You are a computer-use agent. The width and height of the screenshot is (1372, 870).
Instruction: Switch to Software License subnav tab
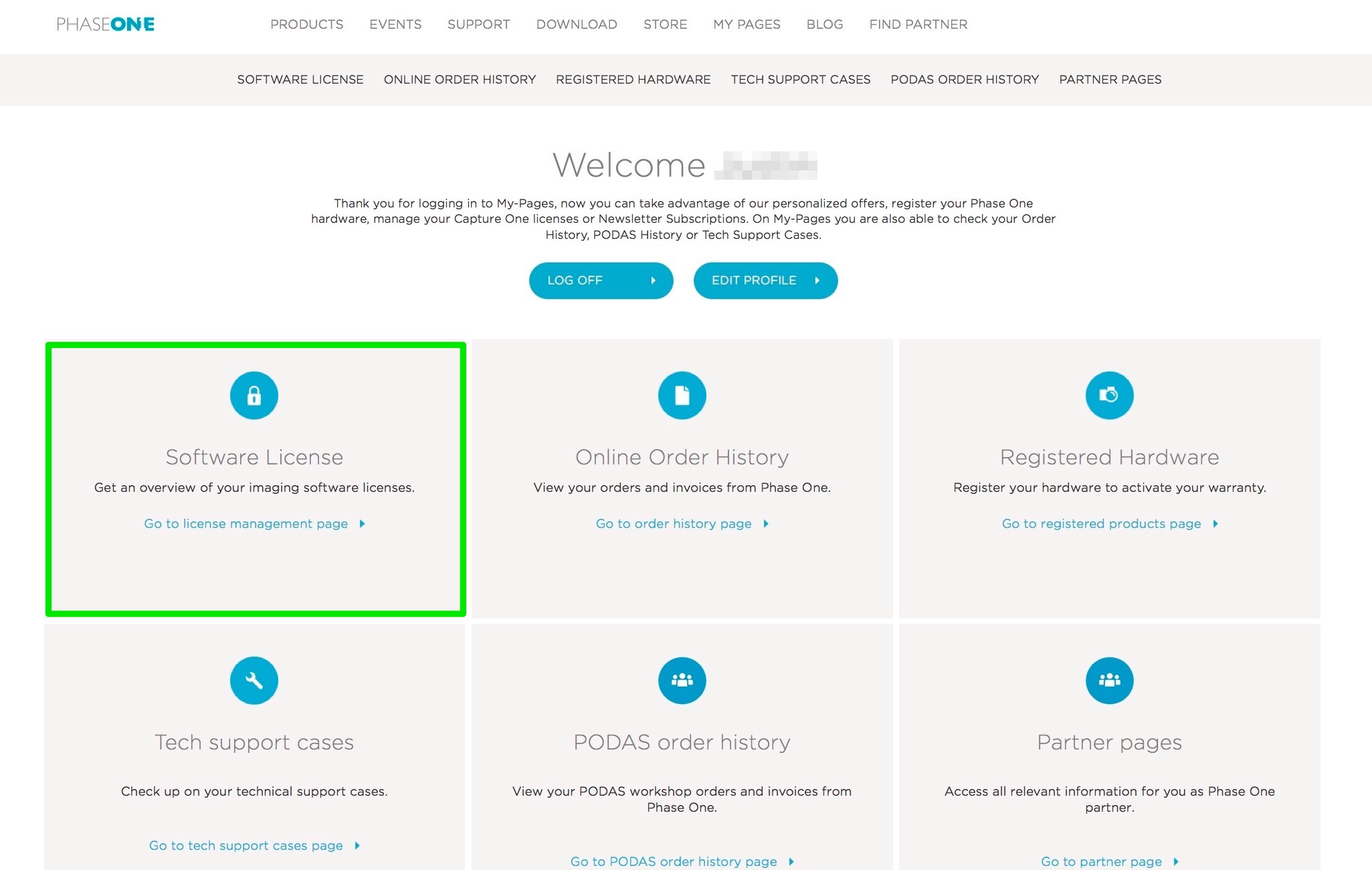300,80
